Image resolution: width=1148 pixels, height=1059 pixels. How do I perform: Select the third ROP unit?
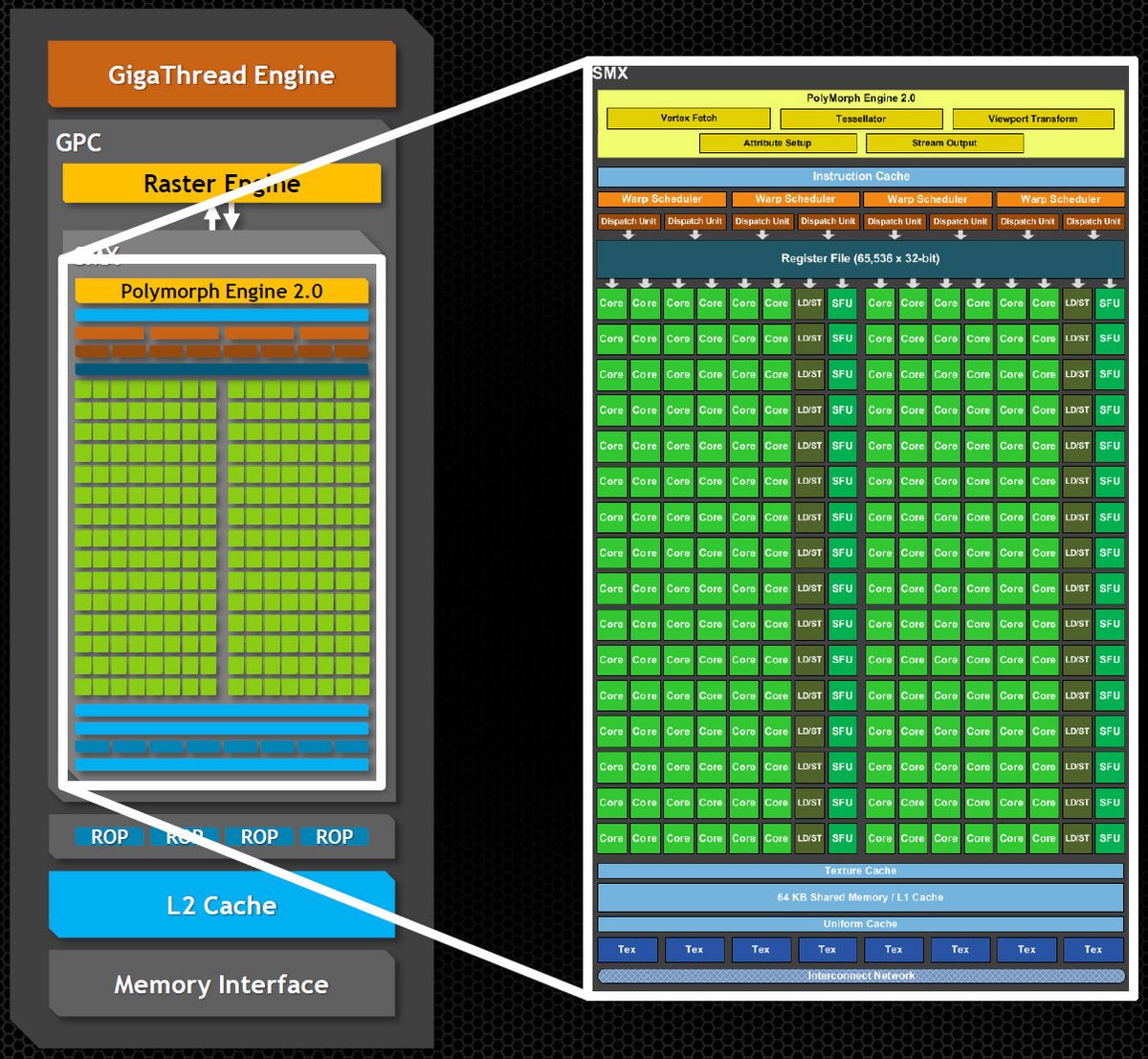pos(259,835)
